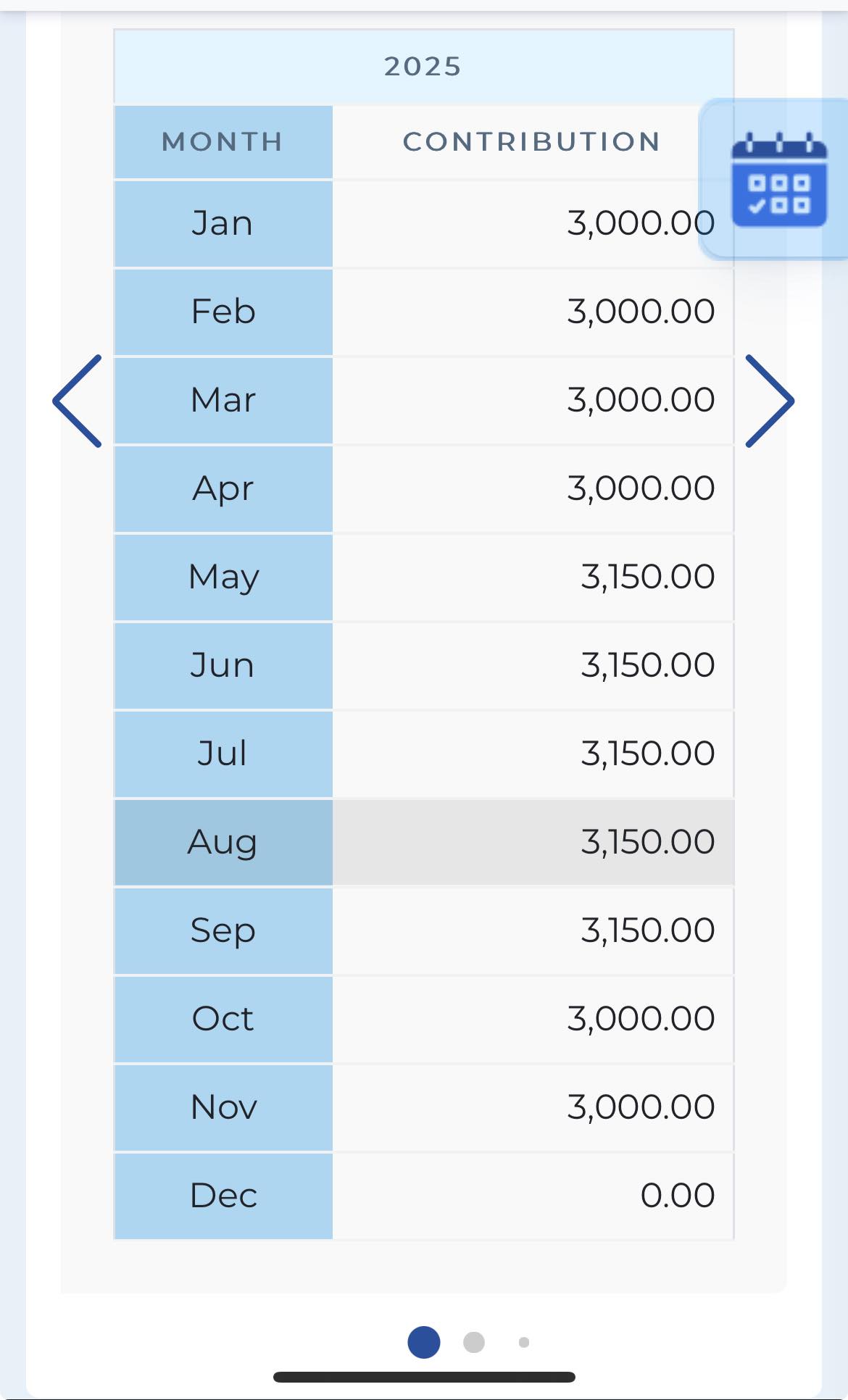The image size is (848, 1400).
Task: Select the Aug month row
Action: 424,842
